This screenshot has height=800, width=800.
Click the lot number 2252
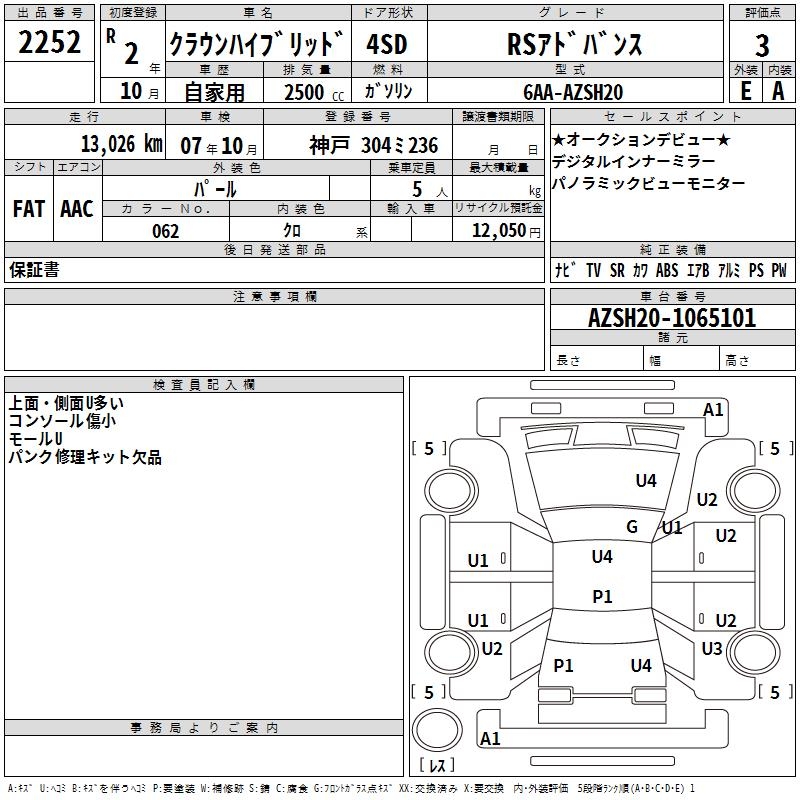point(50,43)
